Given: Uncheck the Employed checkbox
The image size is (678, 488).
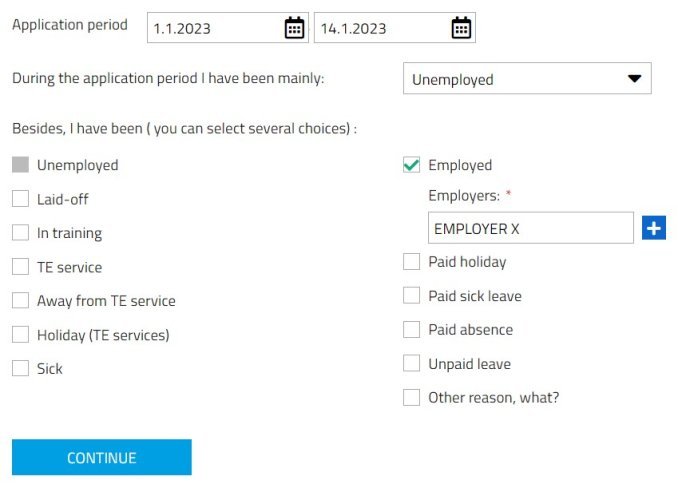Looking at the screenshot, I should click(x=411, y=165).
